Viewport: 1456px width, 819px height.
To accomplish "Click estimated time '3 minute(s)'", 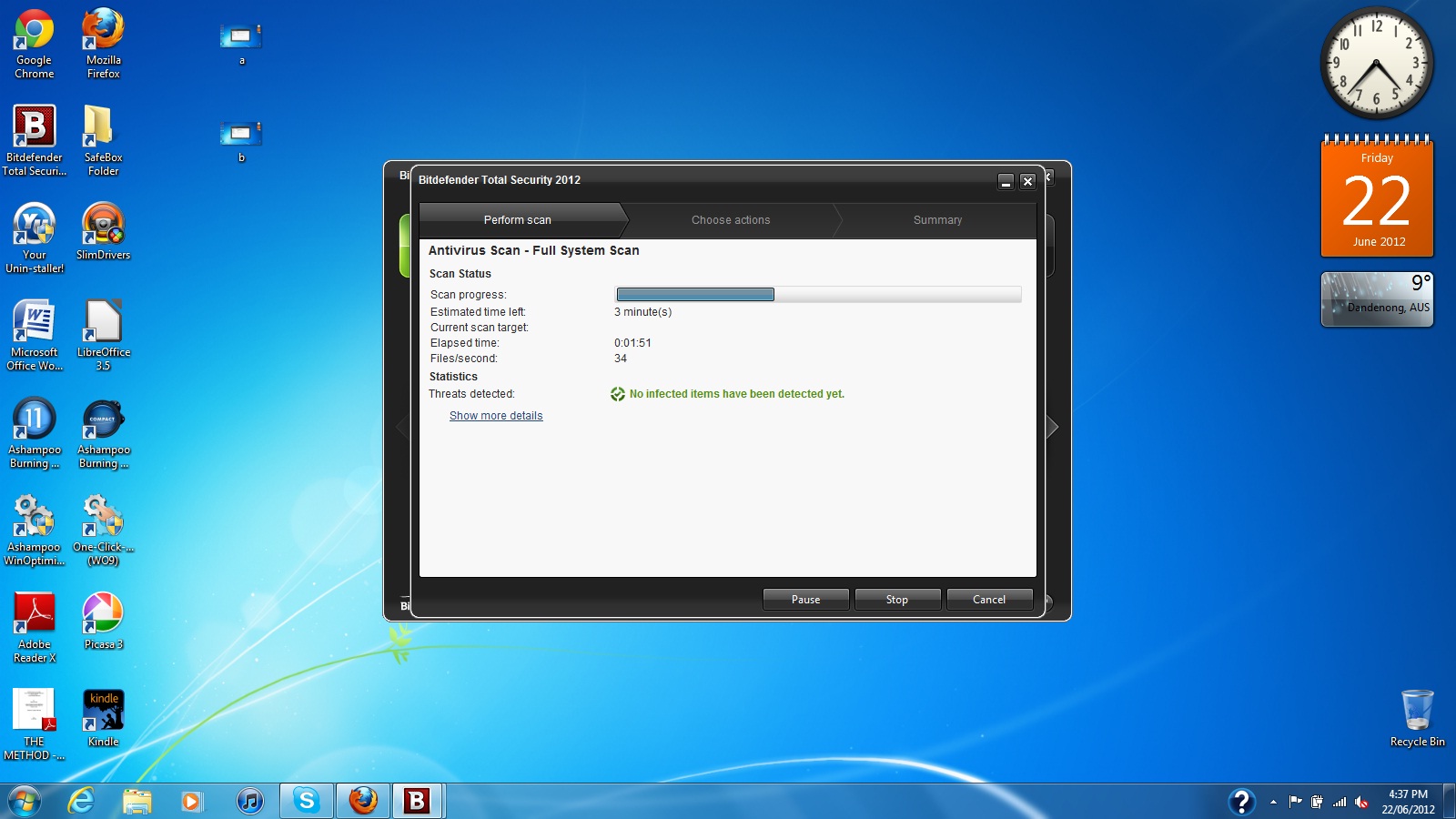I will (643, 312).
